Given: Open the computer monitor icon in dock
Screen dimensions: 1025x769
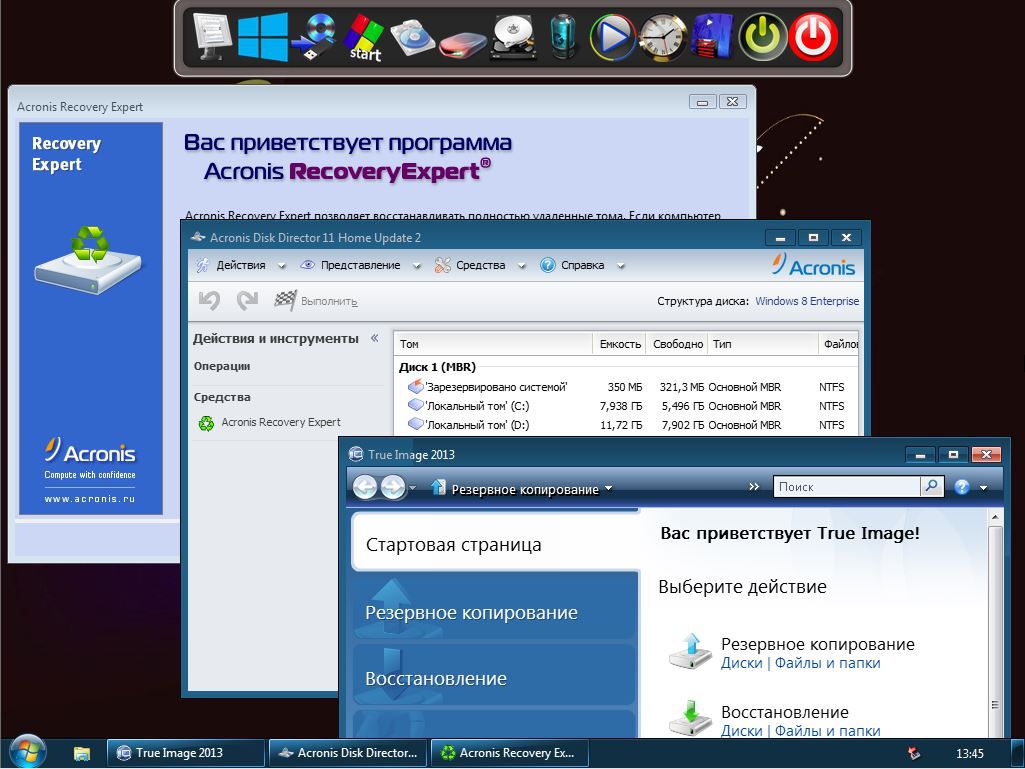Looking at the screenshot, I should [x=212, y=37].
